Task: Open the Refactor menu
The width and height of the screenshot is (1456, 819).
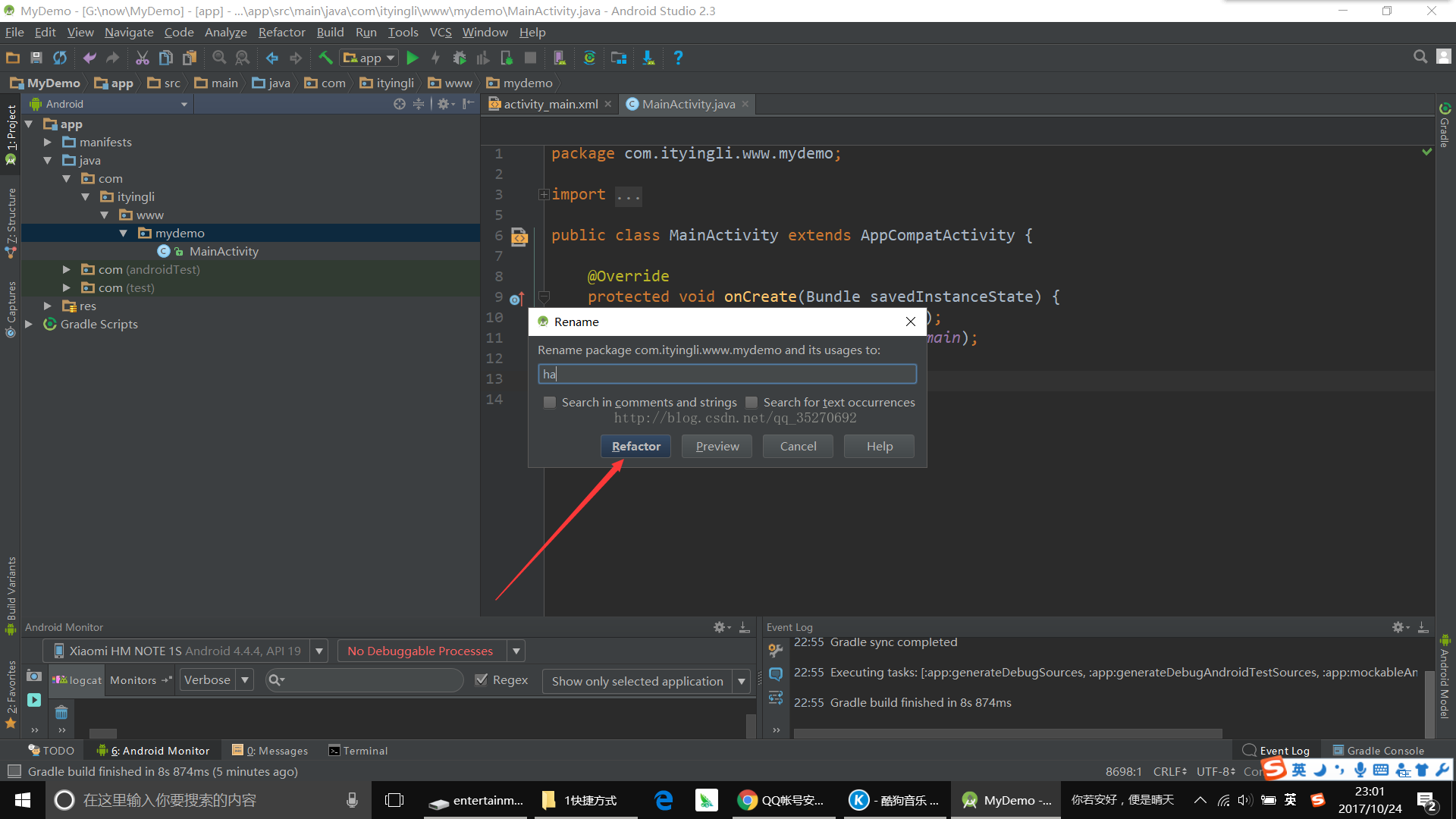Action: pos(281,32)
